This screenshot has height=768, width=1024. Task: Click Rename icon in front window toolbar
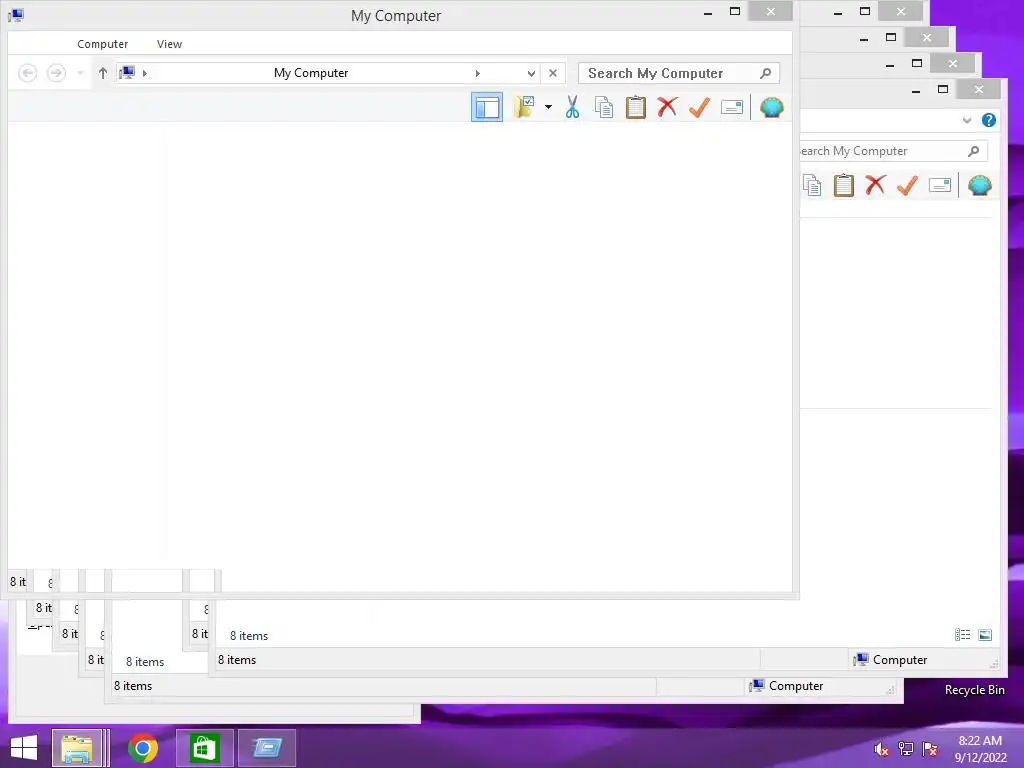[731, 107]
